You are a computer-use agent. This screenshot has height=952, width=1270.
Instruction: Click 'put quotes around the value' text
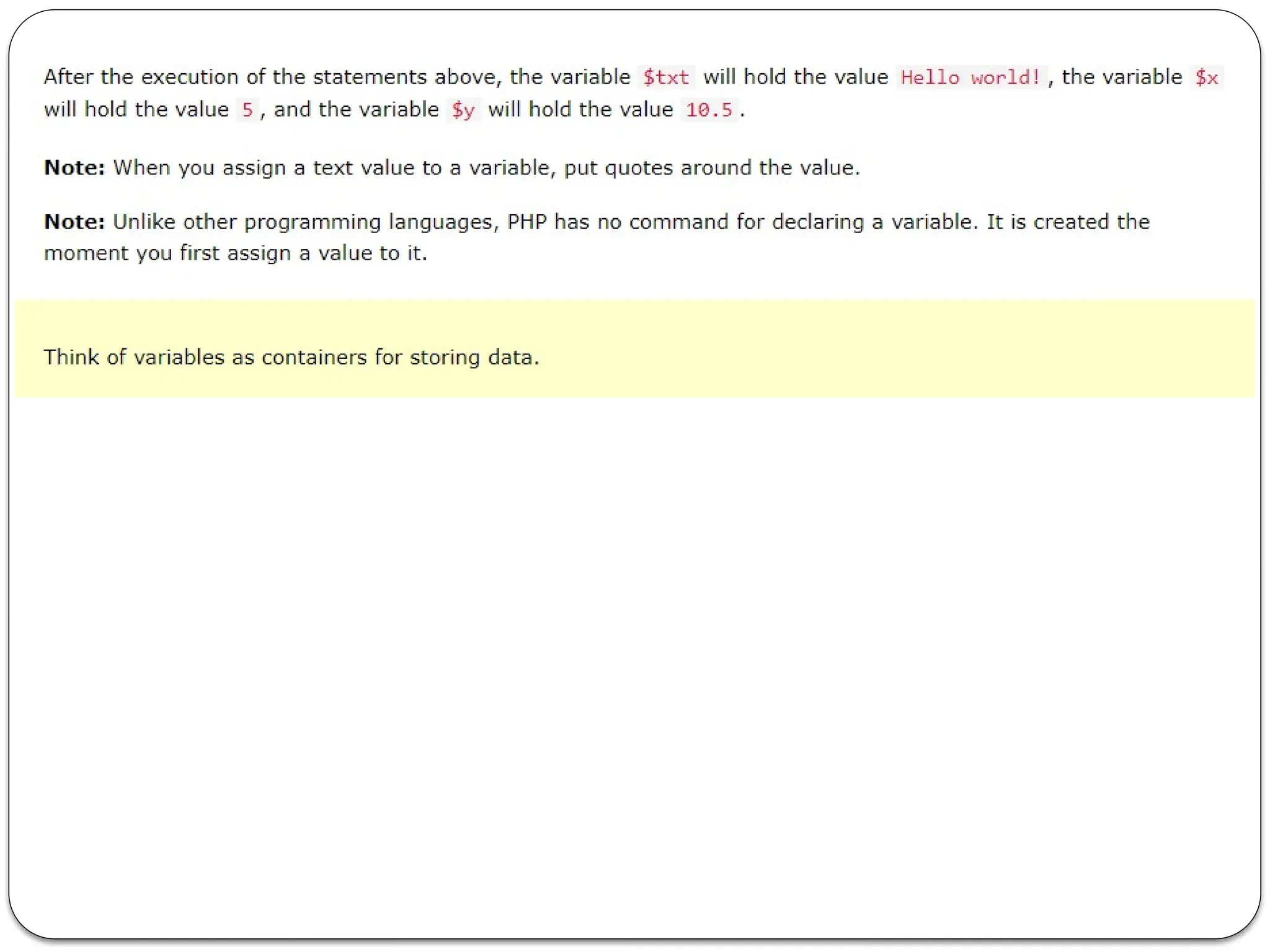click(711, 168)
